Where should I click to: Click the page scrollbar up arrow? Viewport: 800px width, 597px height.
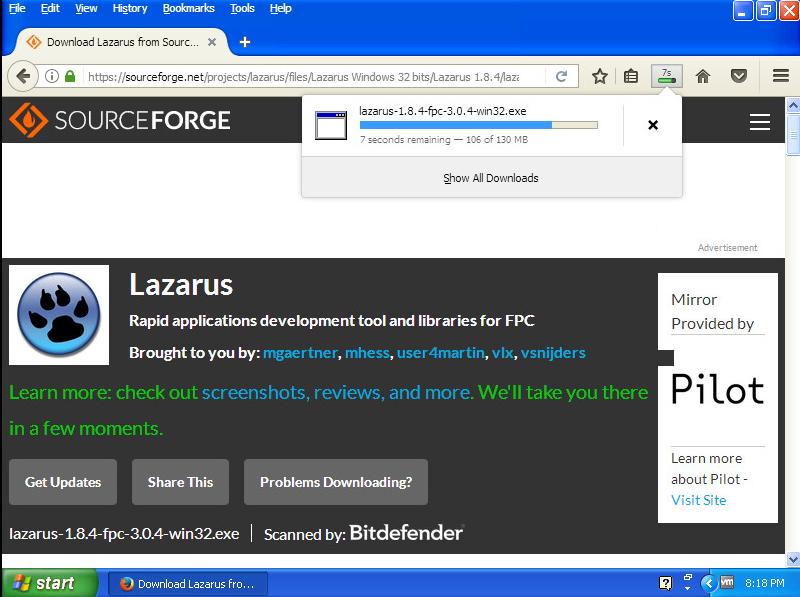[793, 105]
